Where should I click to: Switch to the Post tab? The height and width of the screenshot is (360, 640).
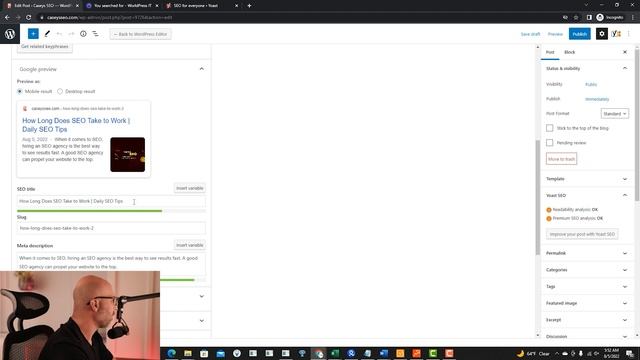pos(550,52)
